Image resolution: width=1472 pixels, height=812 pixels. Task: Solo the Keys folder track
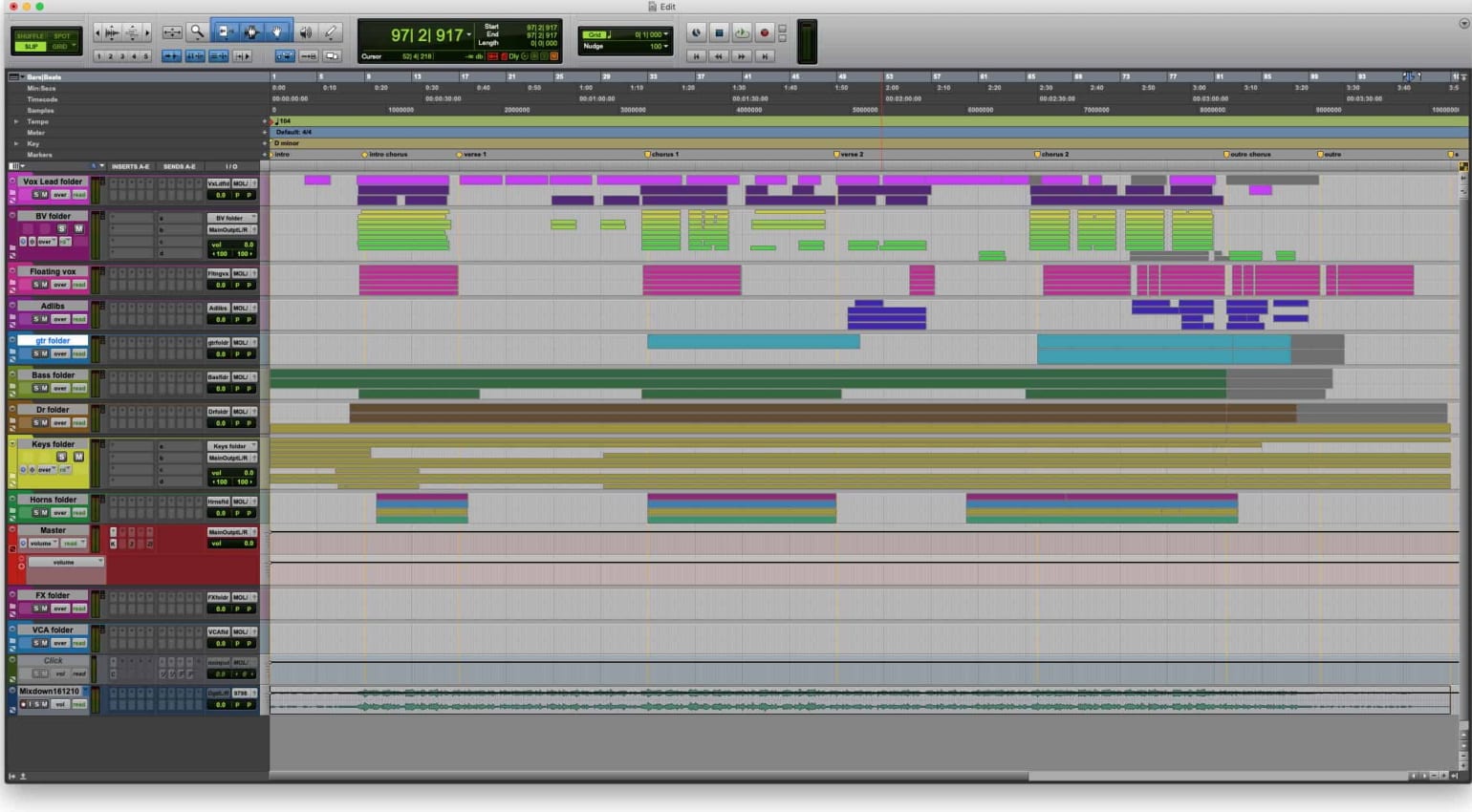coord(62,457)
